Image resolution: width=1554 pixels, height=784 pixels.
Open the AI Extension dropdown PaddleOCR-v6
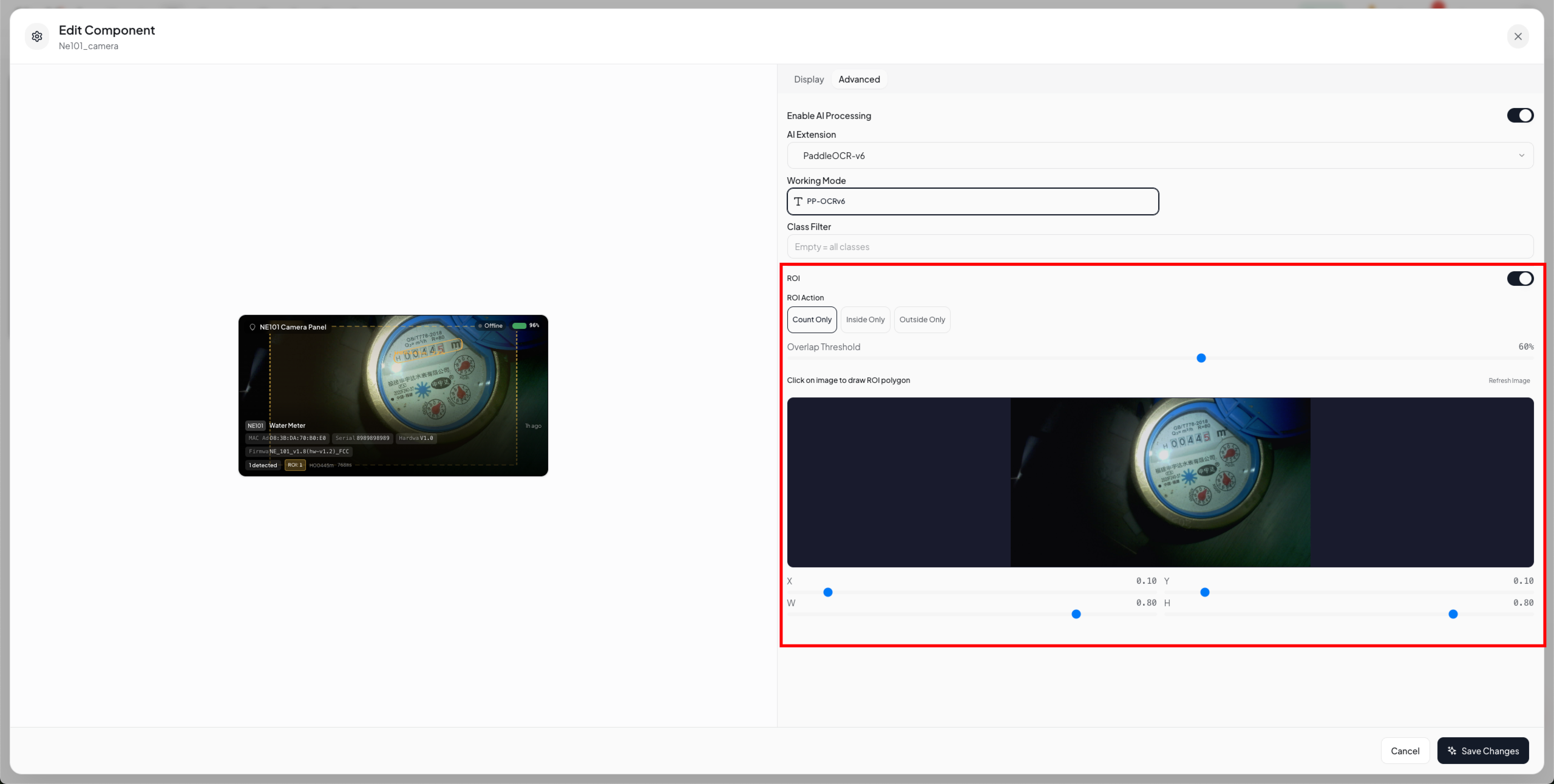click(1160, 155)
